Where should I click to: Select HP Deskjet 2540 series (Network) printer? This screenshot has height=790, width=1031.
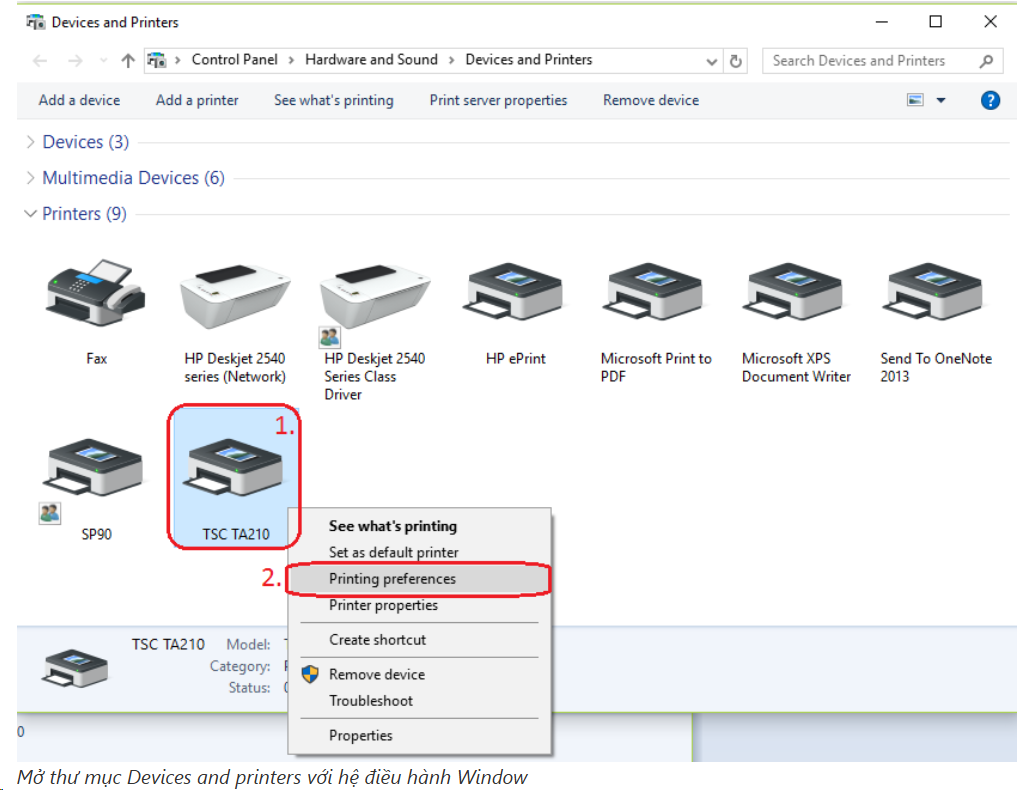(x=234, y=298)
